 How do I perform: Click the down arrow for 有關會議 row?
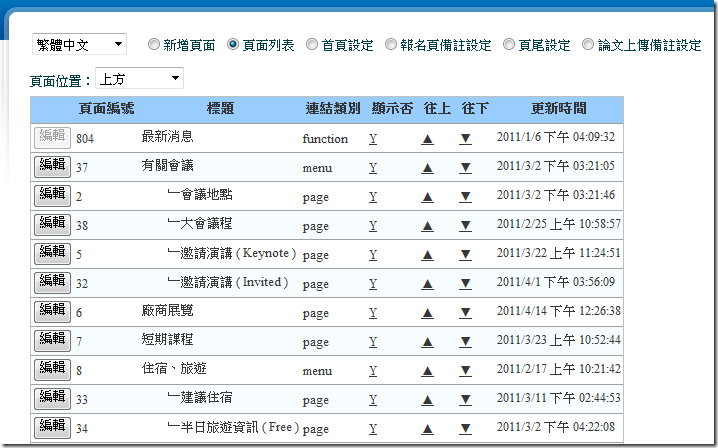pyautogui.click(x=465, y=168)
